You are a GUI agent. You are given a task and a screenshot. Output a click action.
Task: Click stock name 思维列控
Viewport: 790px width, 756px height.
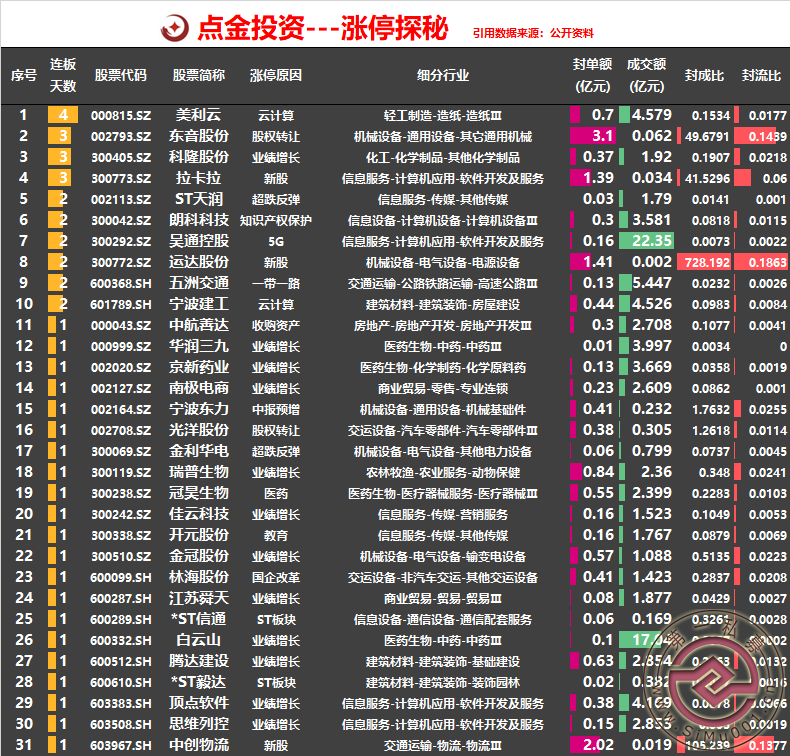point(199,724)
